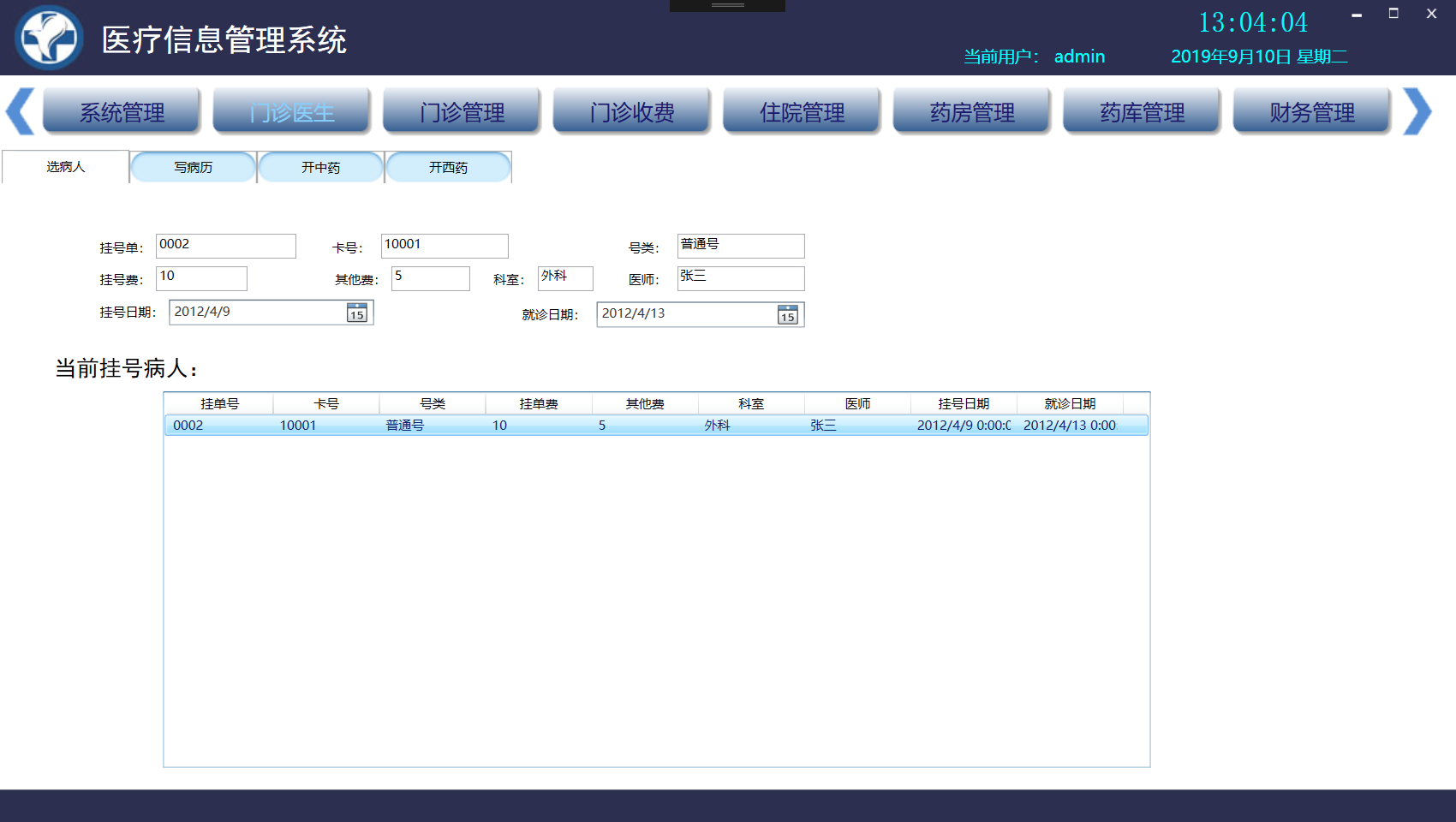The width and height of the screenshot is (1456, 822).
Task: Click the 当前挂号病人 heading
Action: [x=127, y=369]
